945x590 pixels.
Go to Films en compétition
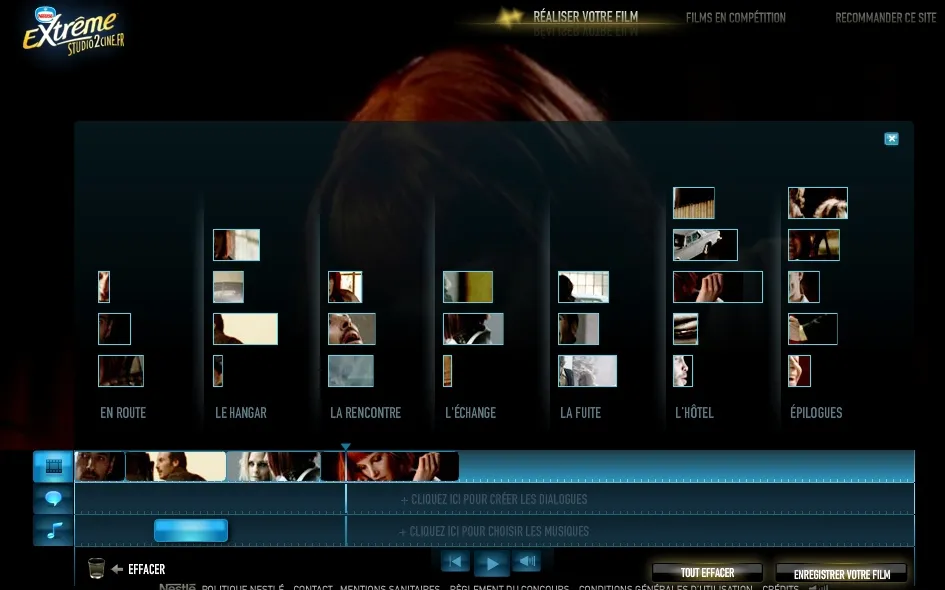735,17
